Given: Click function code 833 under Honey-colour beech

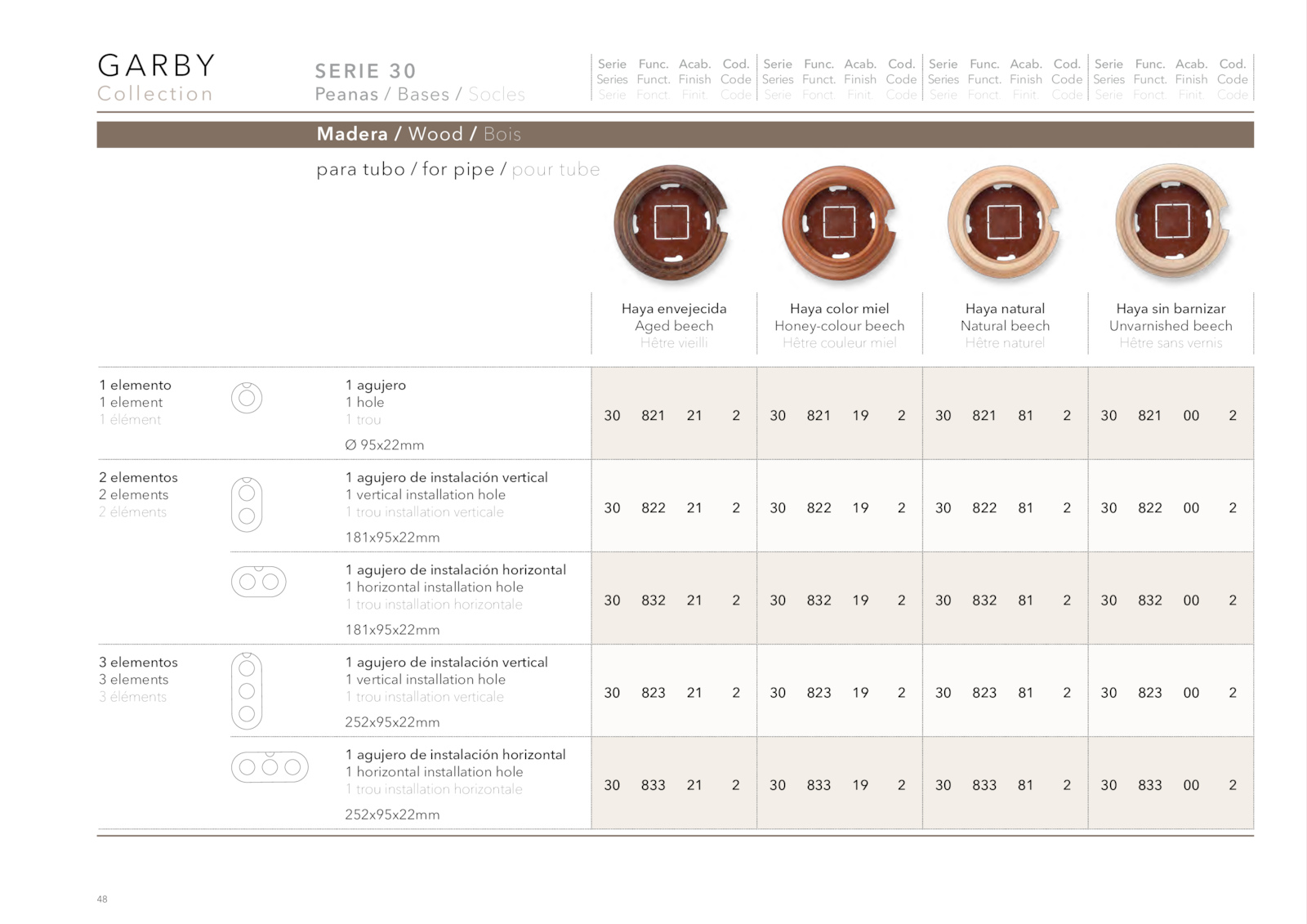Looking at the screenshot, I should 819,784.
